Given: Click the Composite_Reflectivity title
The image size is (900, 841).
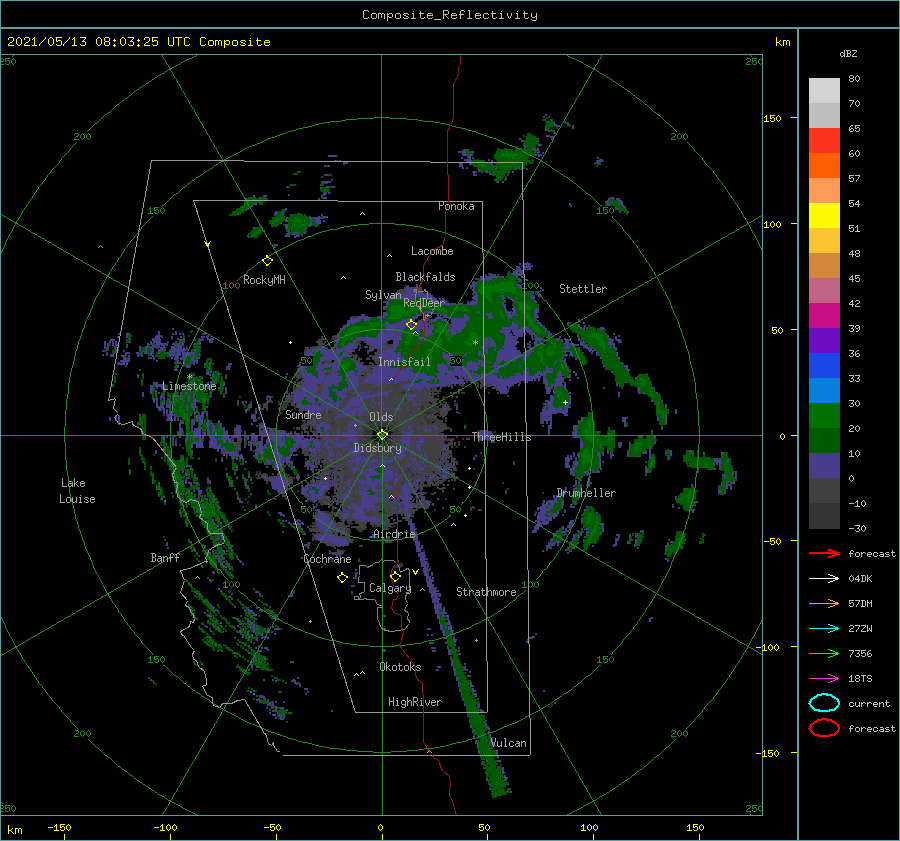Looking at the screenshot, I should tap(450, 15).
